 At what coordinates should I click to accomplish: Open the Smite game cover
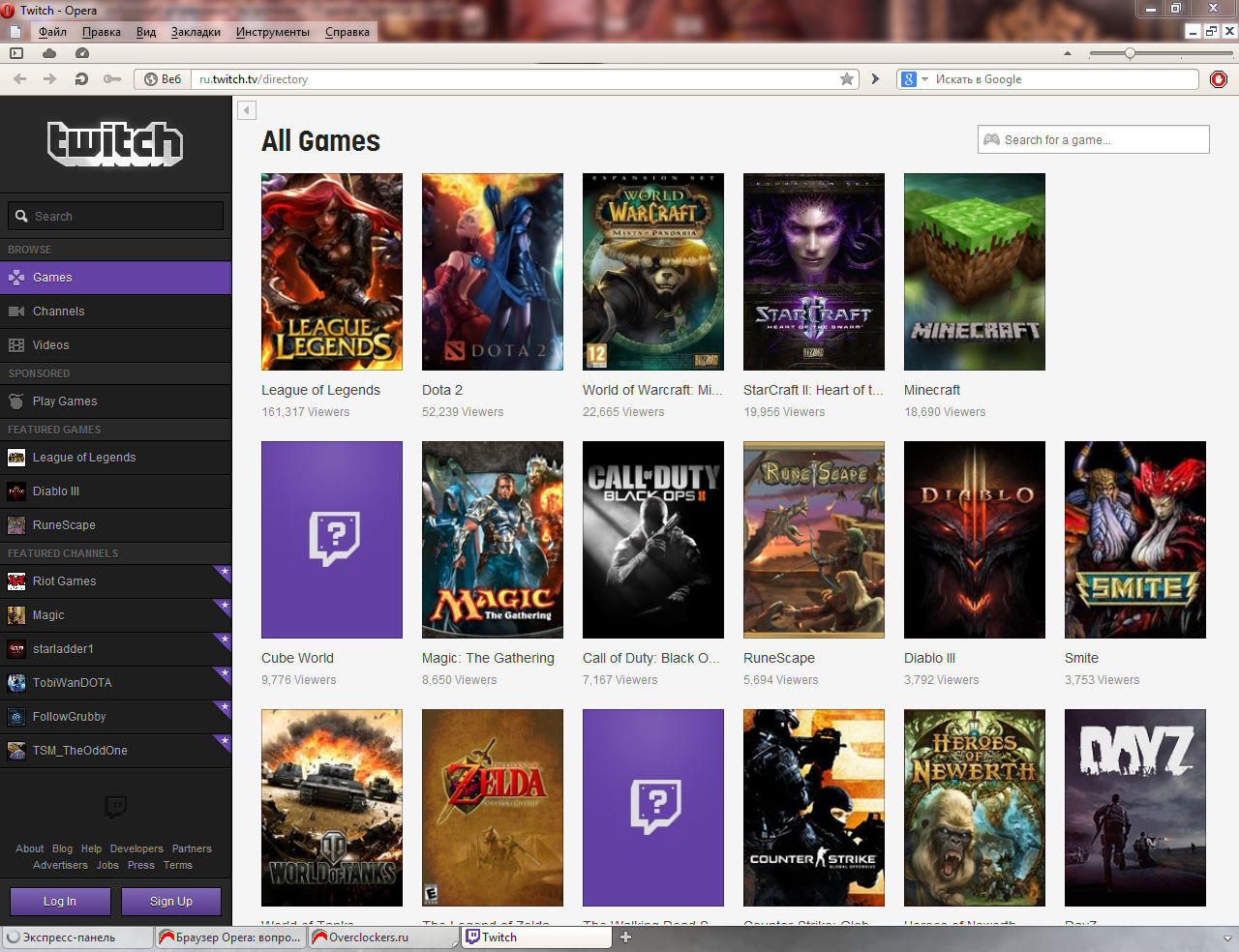(x=1135, y=540)
